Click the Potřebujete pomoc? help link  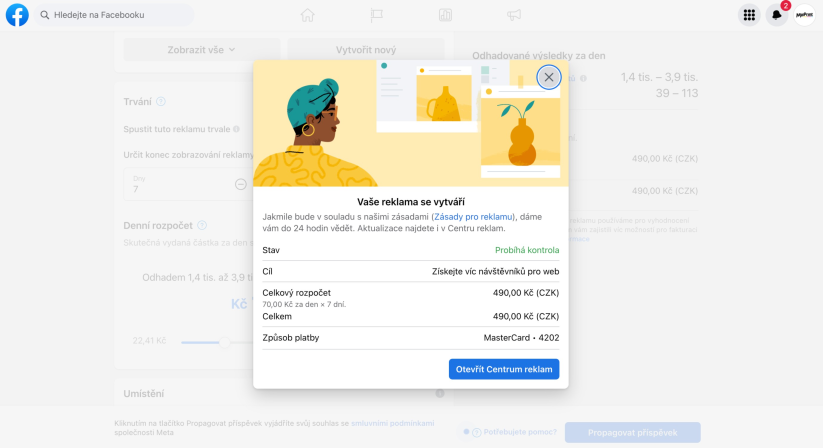tap(520, 432)
